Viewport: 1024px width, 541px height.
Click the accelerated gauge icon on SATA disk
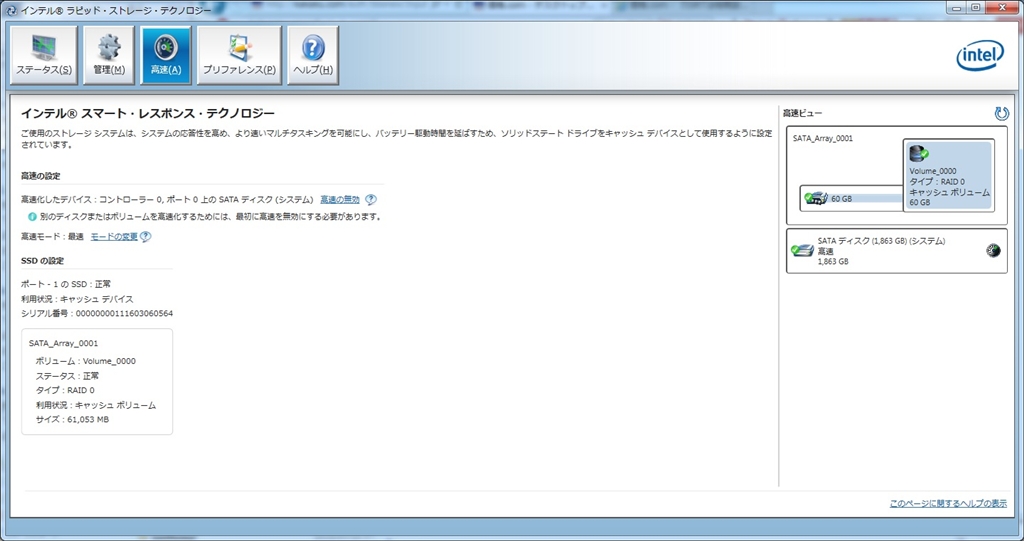pyautogui.click(x=993, y=250)
